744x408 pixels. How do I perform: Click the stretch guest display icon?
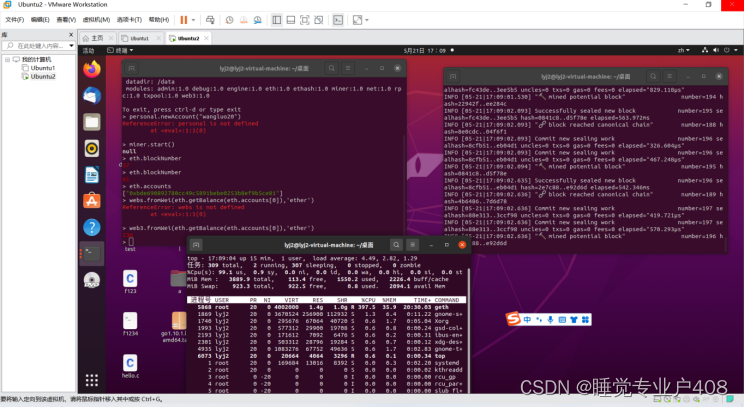pos(357,20)
